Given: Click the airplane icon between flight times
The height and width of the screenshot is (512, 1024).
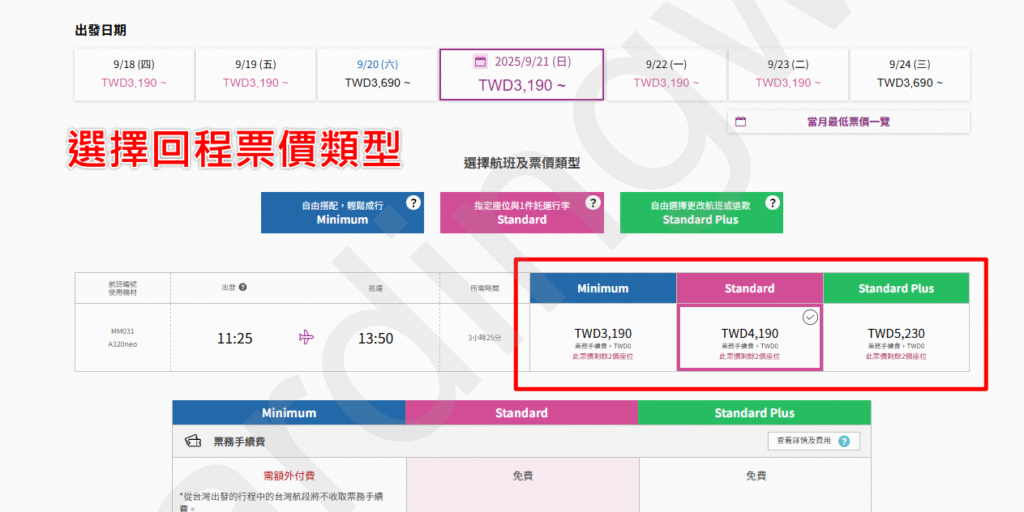Looking at the screenshot, I should pyautogui.click(x=306, y=338).
